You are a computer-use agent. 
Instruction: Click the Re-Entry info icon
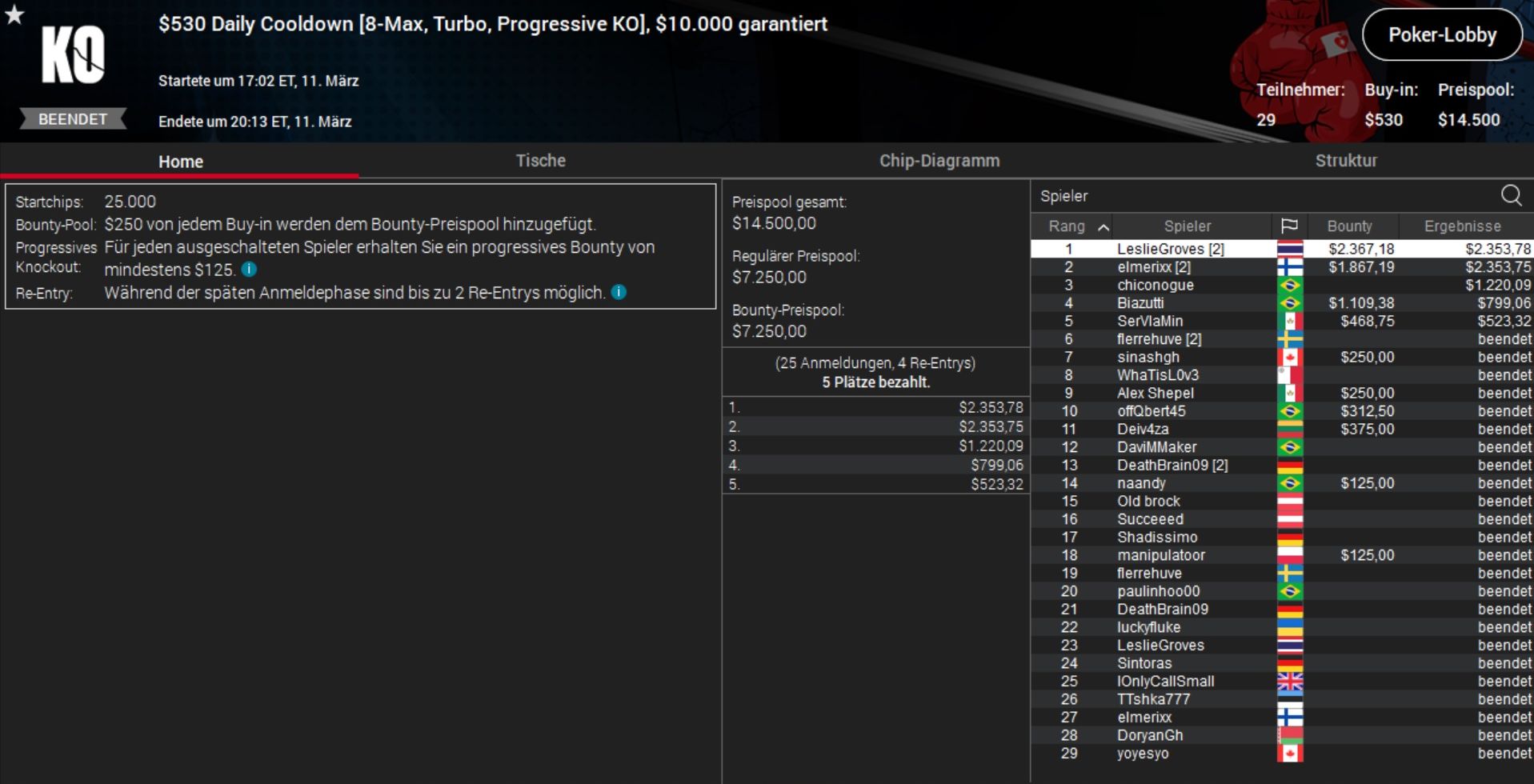(x=619, y=292)
